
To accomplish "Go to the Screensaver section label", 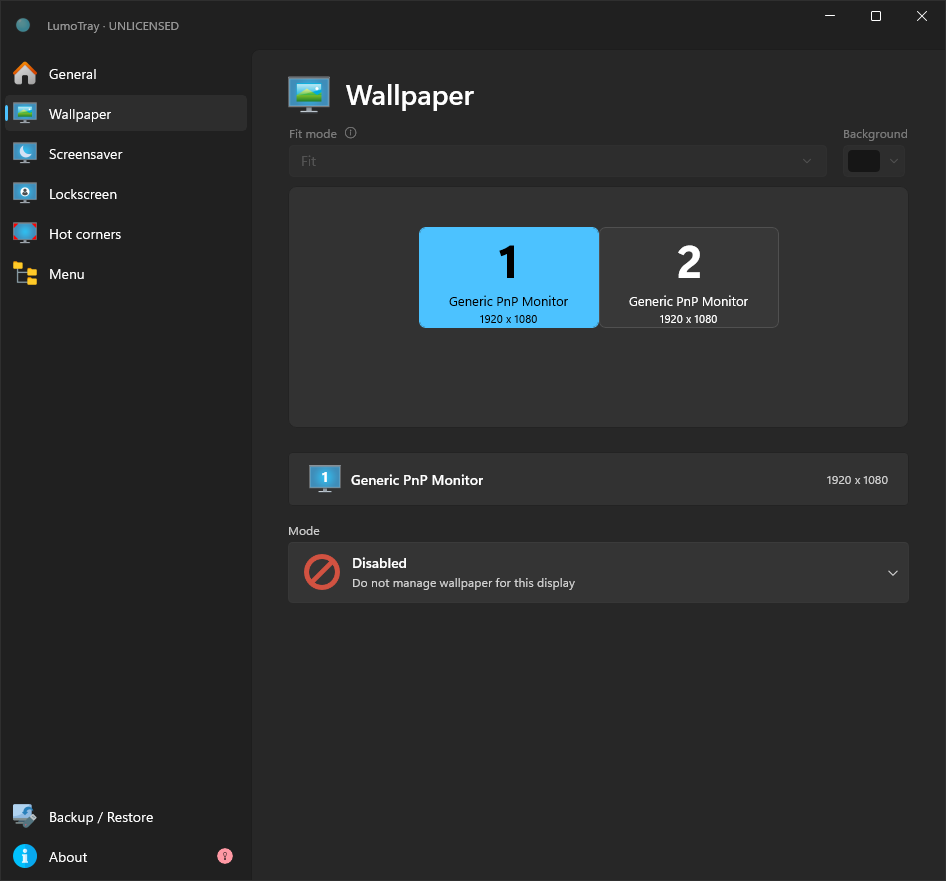I will [86, 154].
